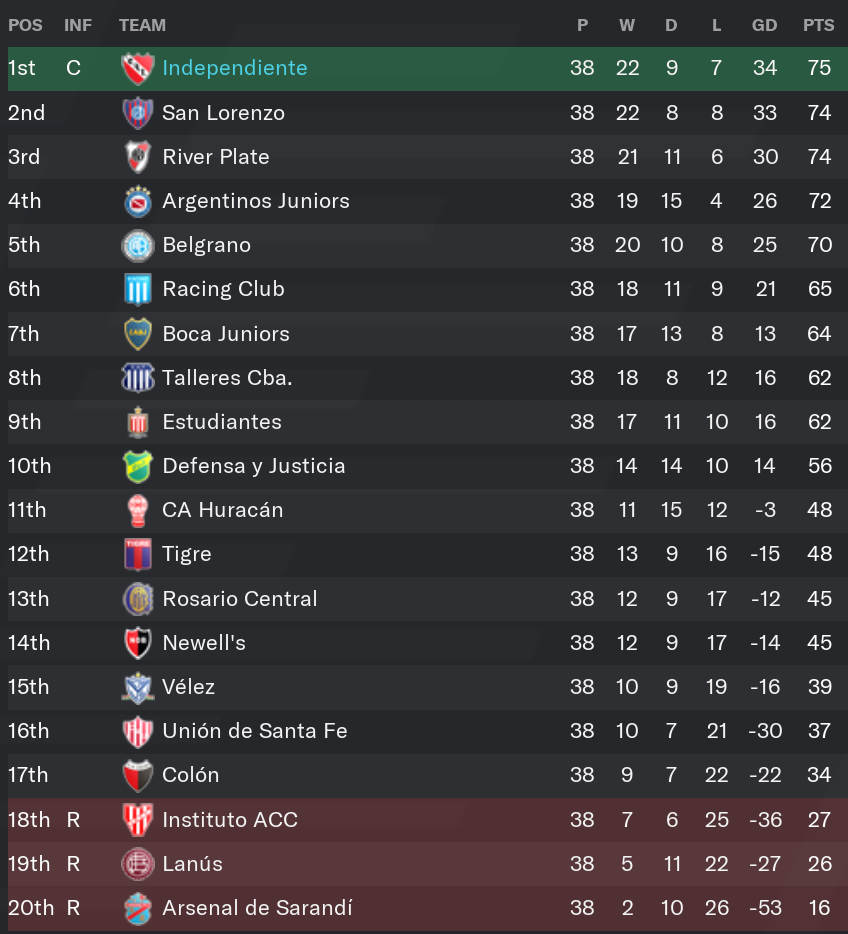Sort table by TEAM column header

point(142,25)
